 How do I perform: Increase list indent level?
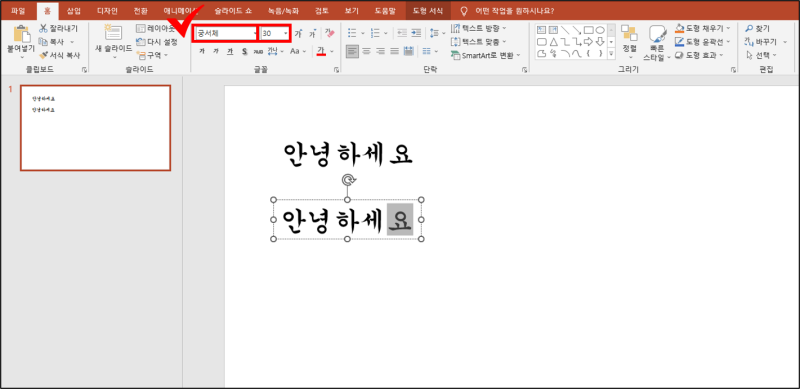(x=416, y=33)
